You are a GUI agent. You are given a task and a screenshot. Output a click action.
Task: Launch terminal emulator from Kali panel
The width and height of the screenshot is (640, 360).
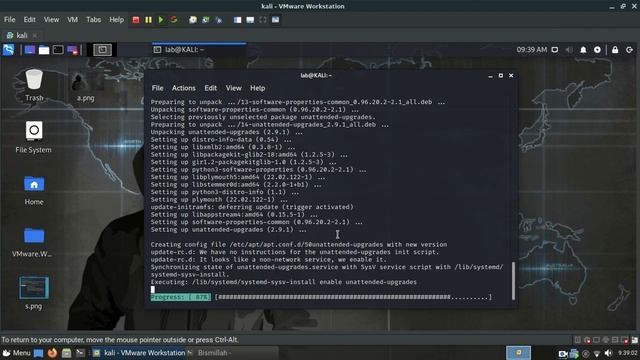click(x=58, y=50)
